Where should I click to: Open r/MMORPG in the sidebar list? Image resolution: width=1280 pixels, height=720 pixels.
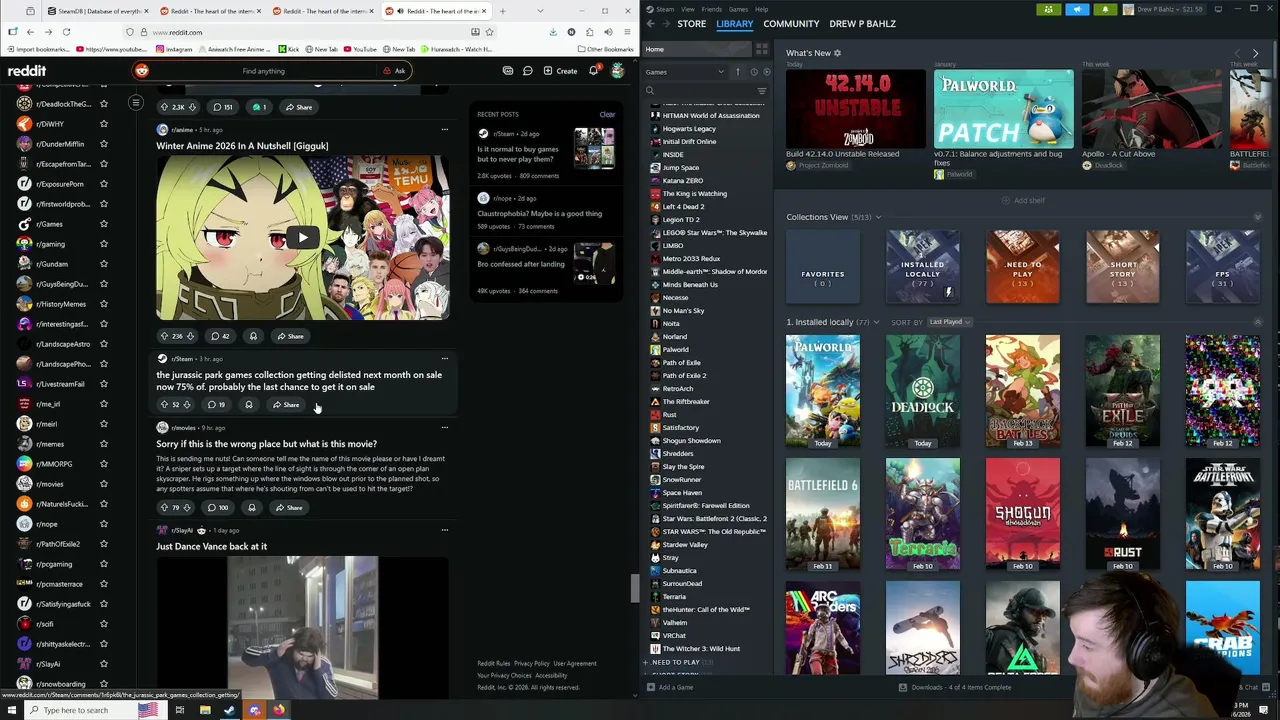click(x=54, y=464)
